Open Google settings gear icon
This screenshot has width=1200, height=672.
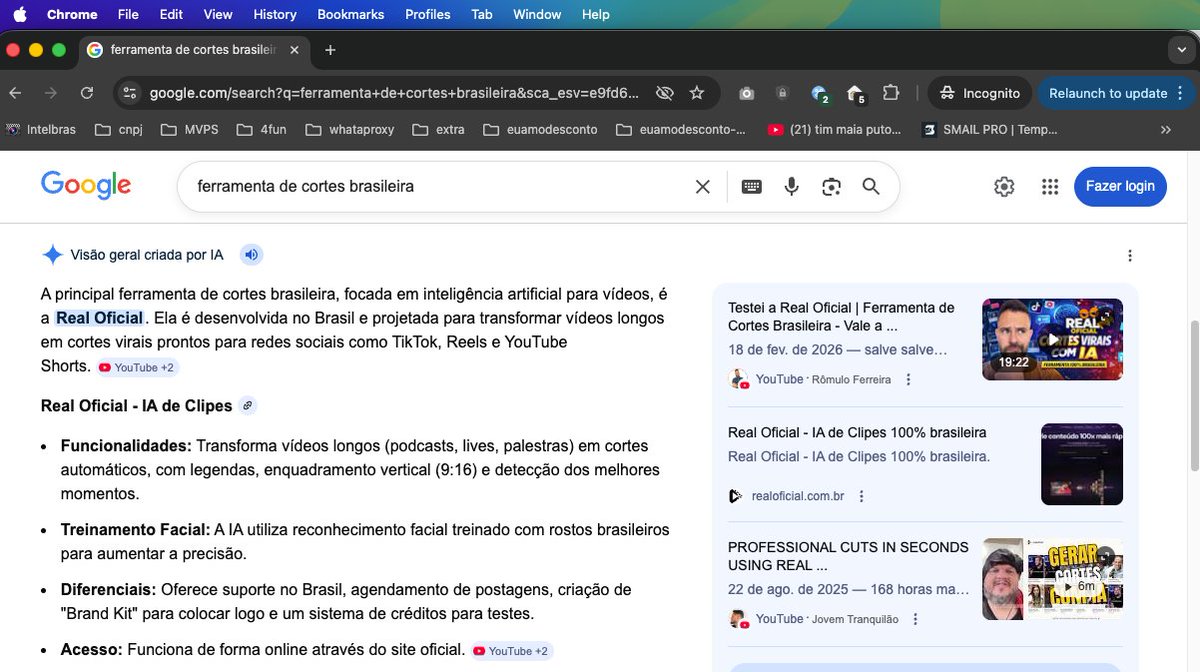1004,186
